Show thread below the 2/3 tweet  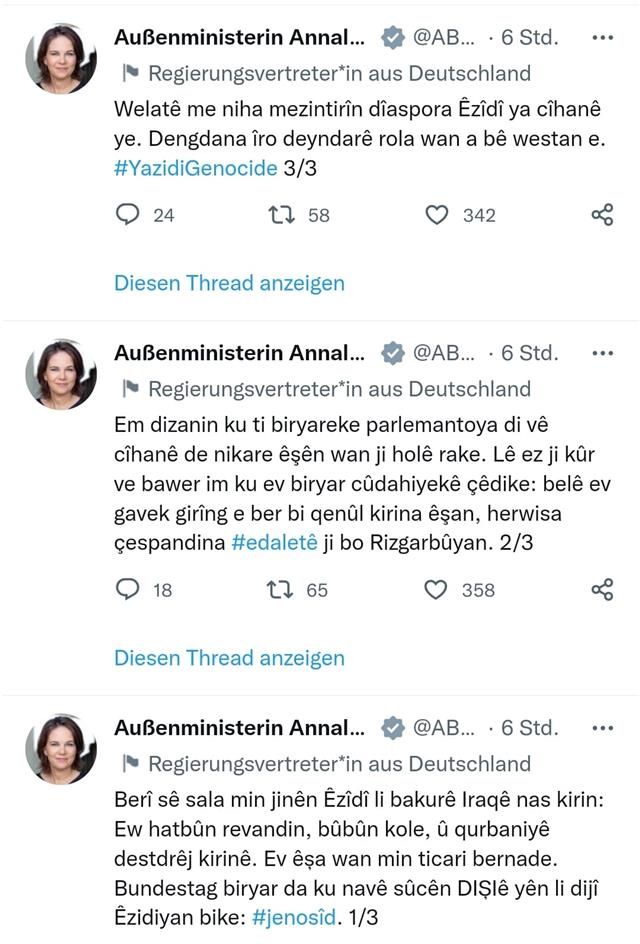point(229,658)
